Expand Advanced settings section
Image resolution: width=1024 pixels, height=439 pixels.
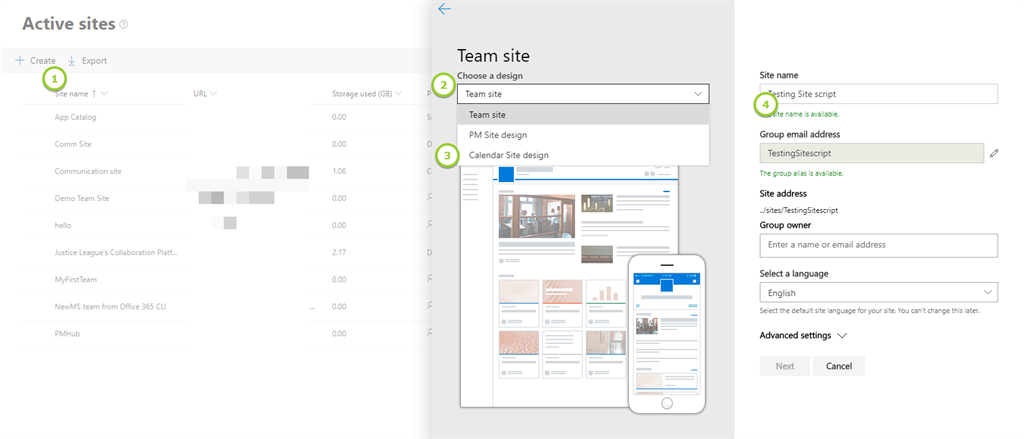click(803, 336)
